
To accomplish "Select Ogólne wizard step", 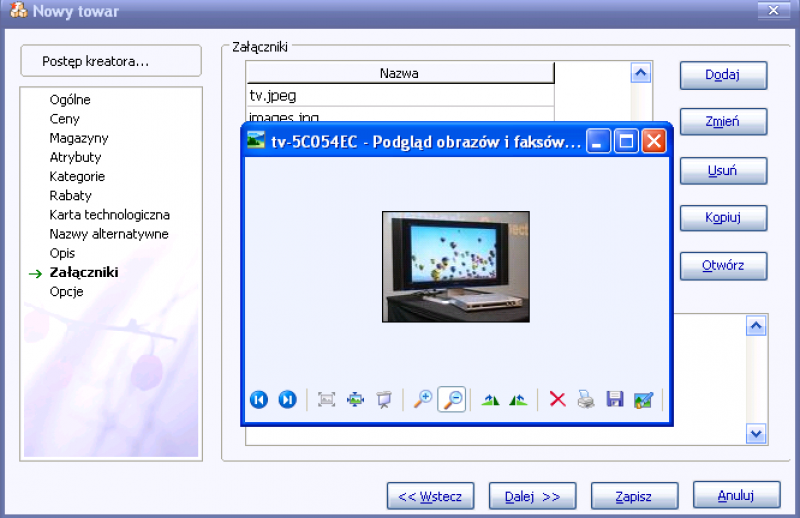I will tap(70, 100).
